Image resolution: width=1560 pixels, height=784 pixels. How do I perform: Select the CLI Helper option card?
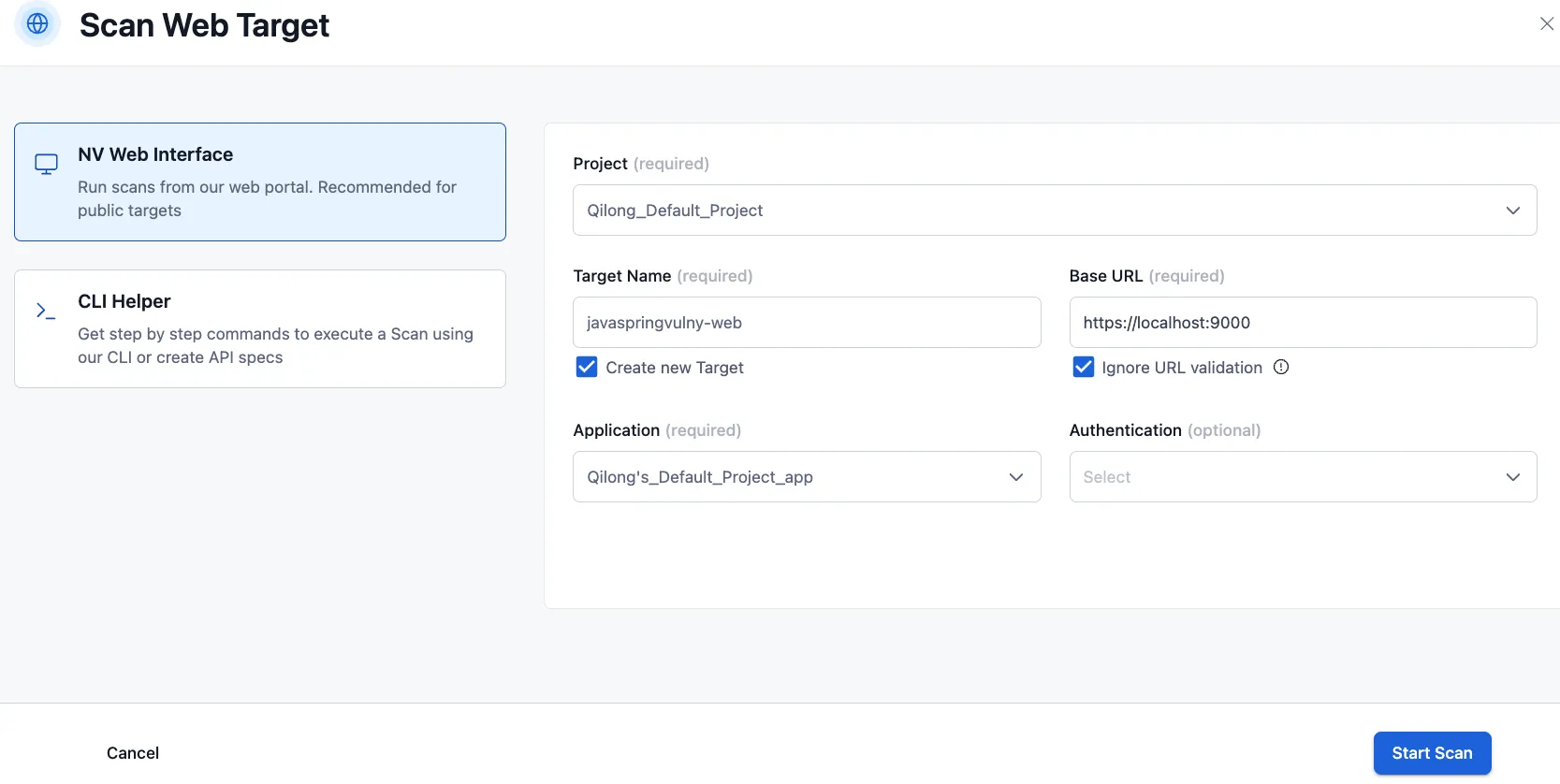pyautogui.click(x=260, y=328)
